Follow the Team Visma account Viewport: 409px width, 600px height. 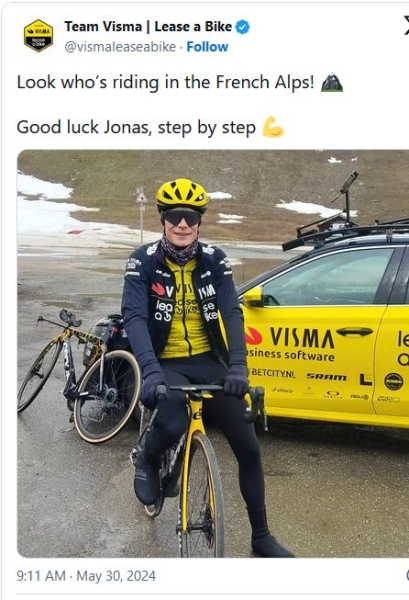pyautogui.click(x=207, y=47)
